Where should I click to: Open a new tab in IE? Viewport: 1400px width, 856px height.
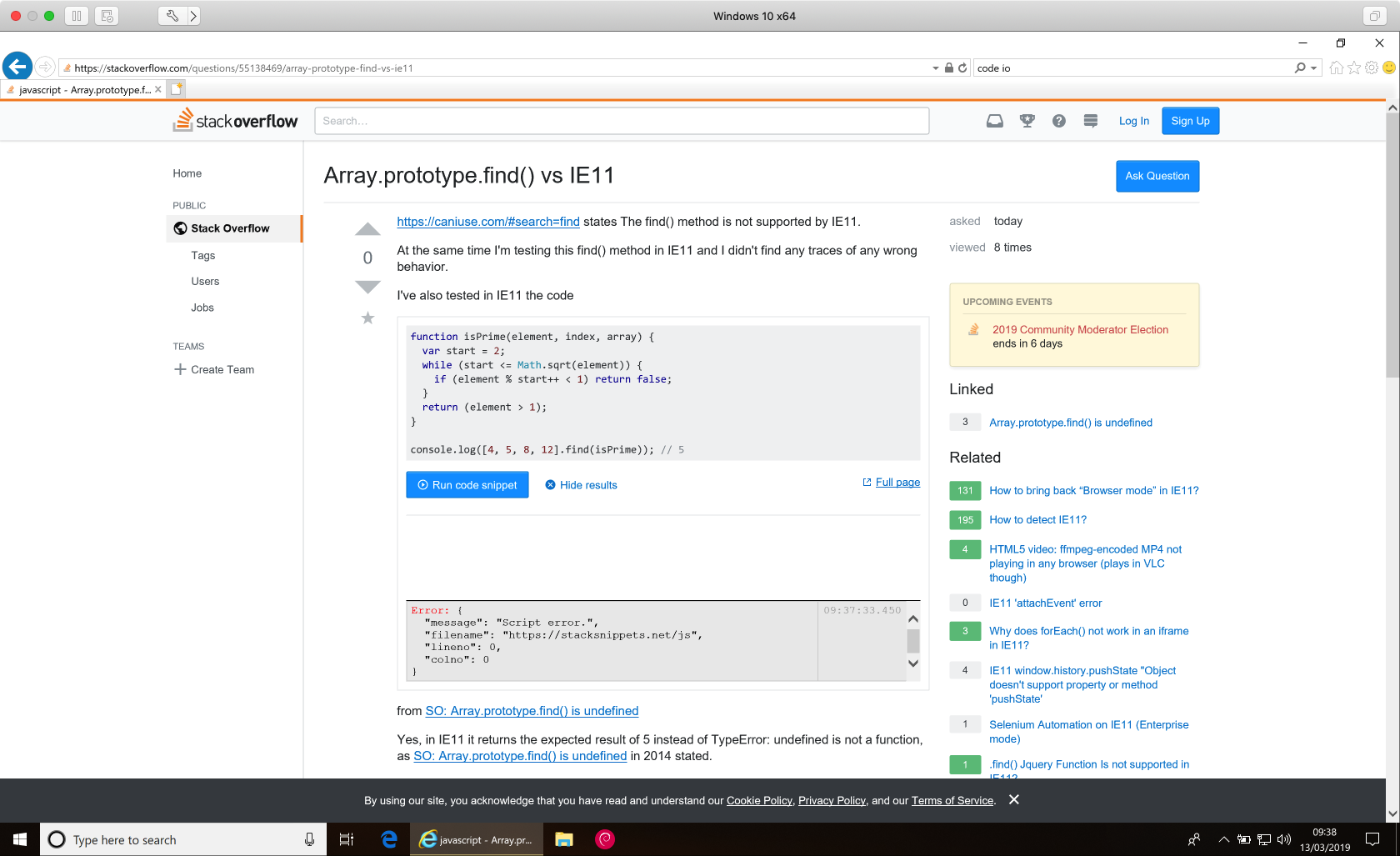[x=176, y=89]
